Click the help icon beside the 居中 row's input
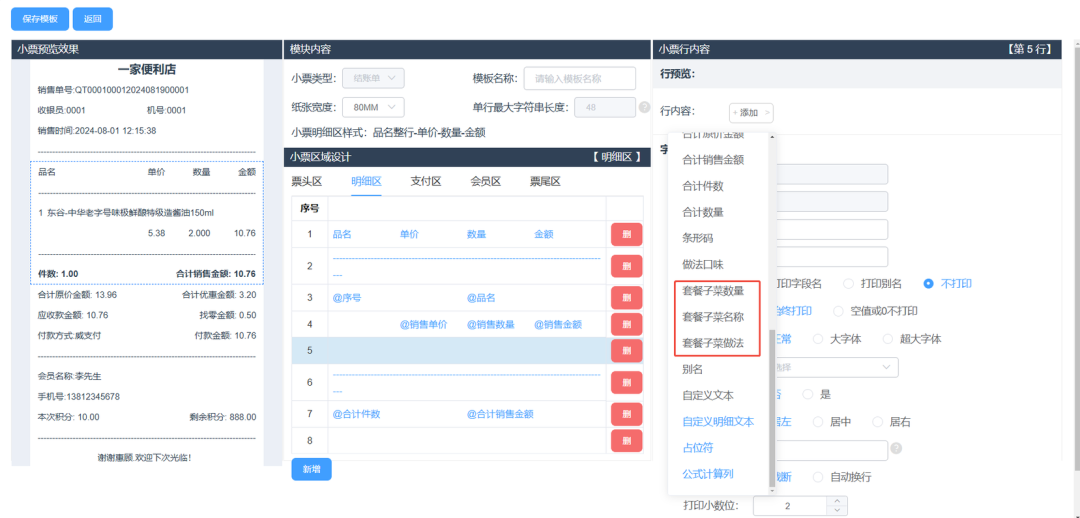The height and width of the screenshot is (518, 1080). pos(896,448)
